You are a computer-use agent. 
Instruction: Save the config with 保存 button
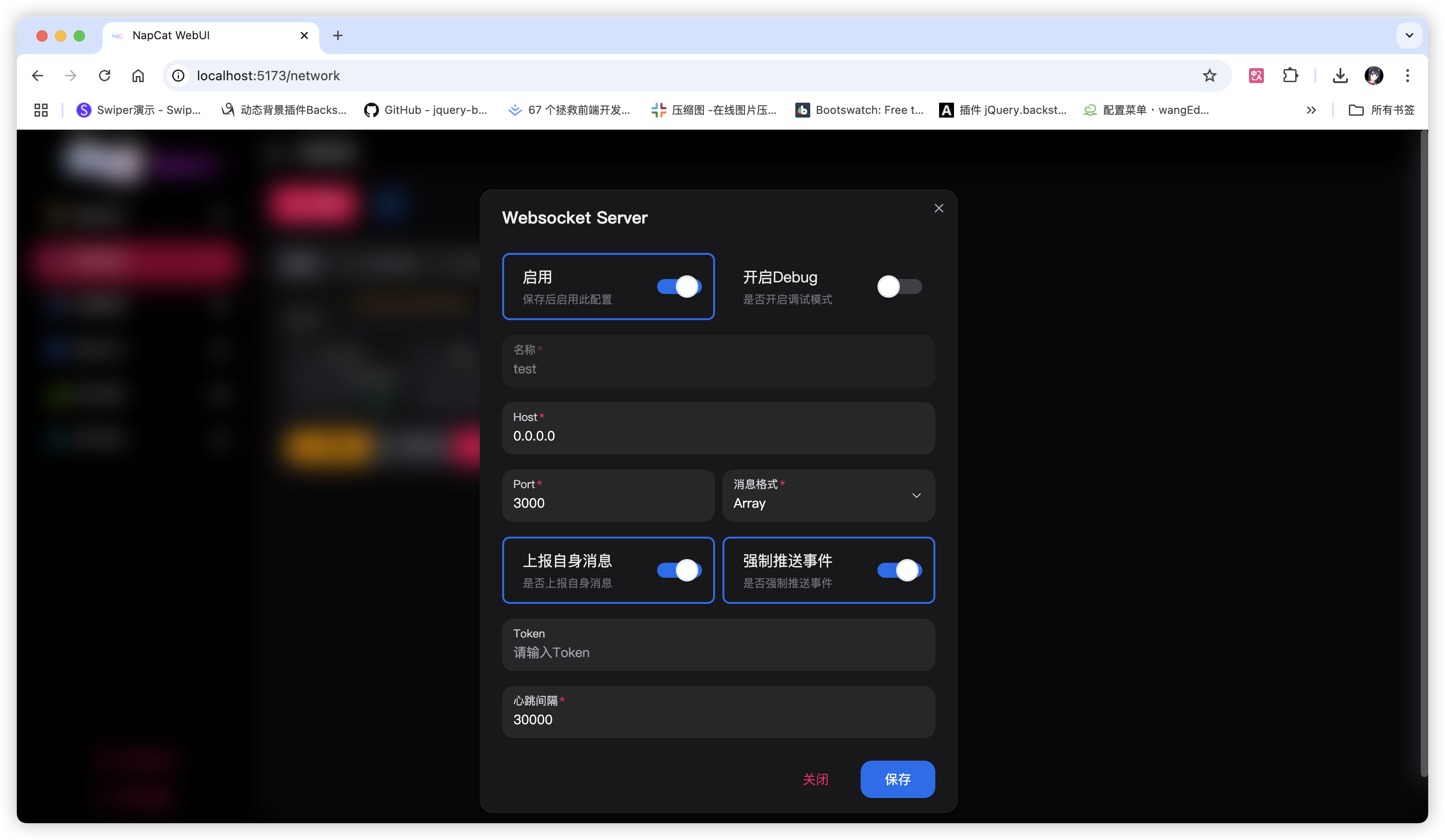(x=898, y=779)
